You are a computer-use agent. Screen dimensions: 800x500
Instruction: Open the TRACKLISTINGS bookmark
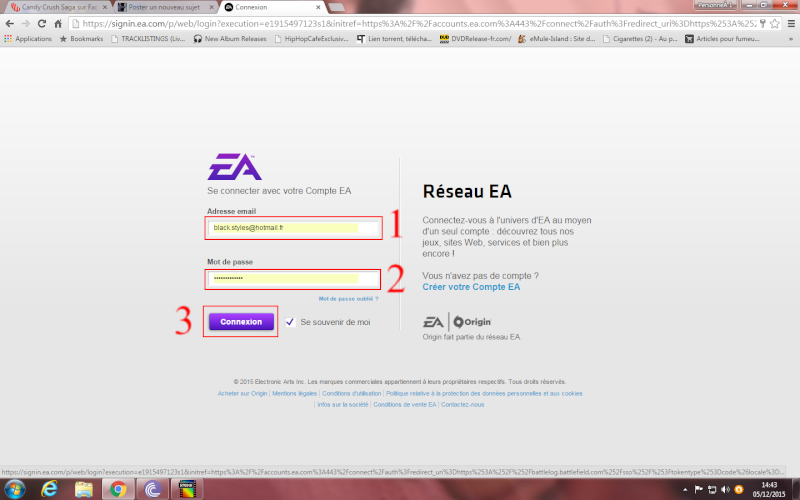pyautogui.click(x=148, y=39)
